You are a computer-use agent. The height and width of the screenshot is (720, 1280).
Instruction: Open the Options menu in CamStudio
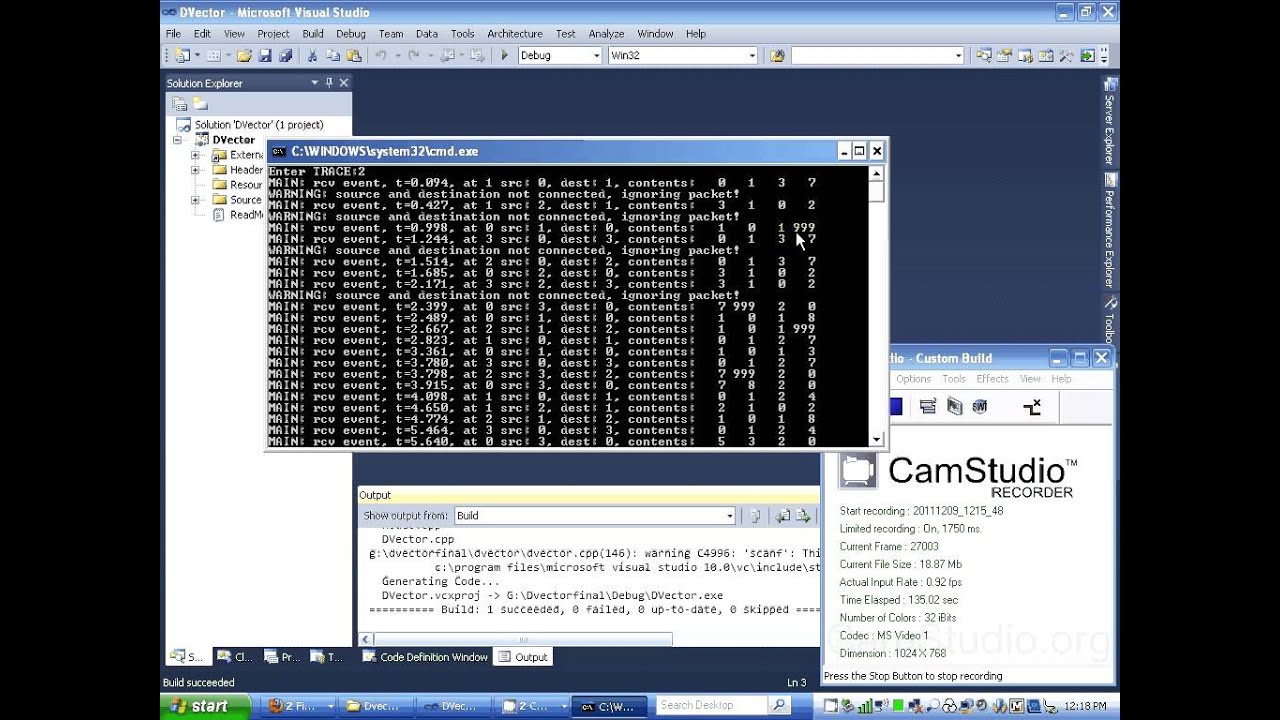(913, 379)
